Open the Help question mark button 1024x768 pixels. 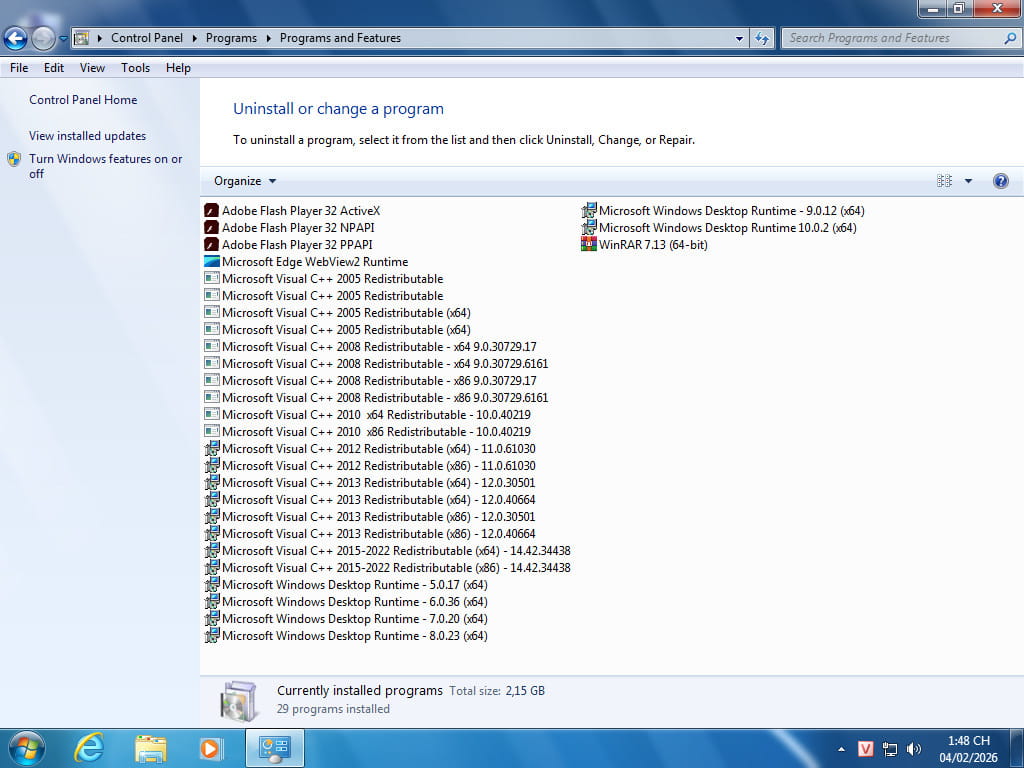point(1000,181)
